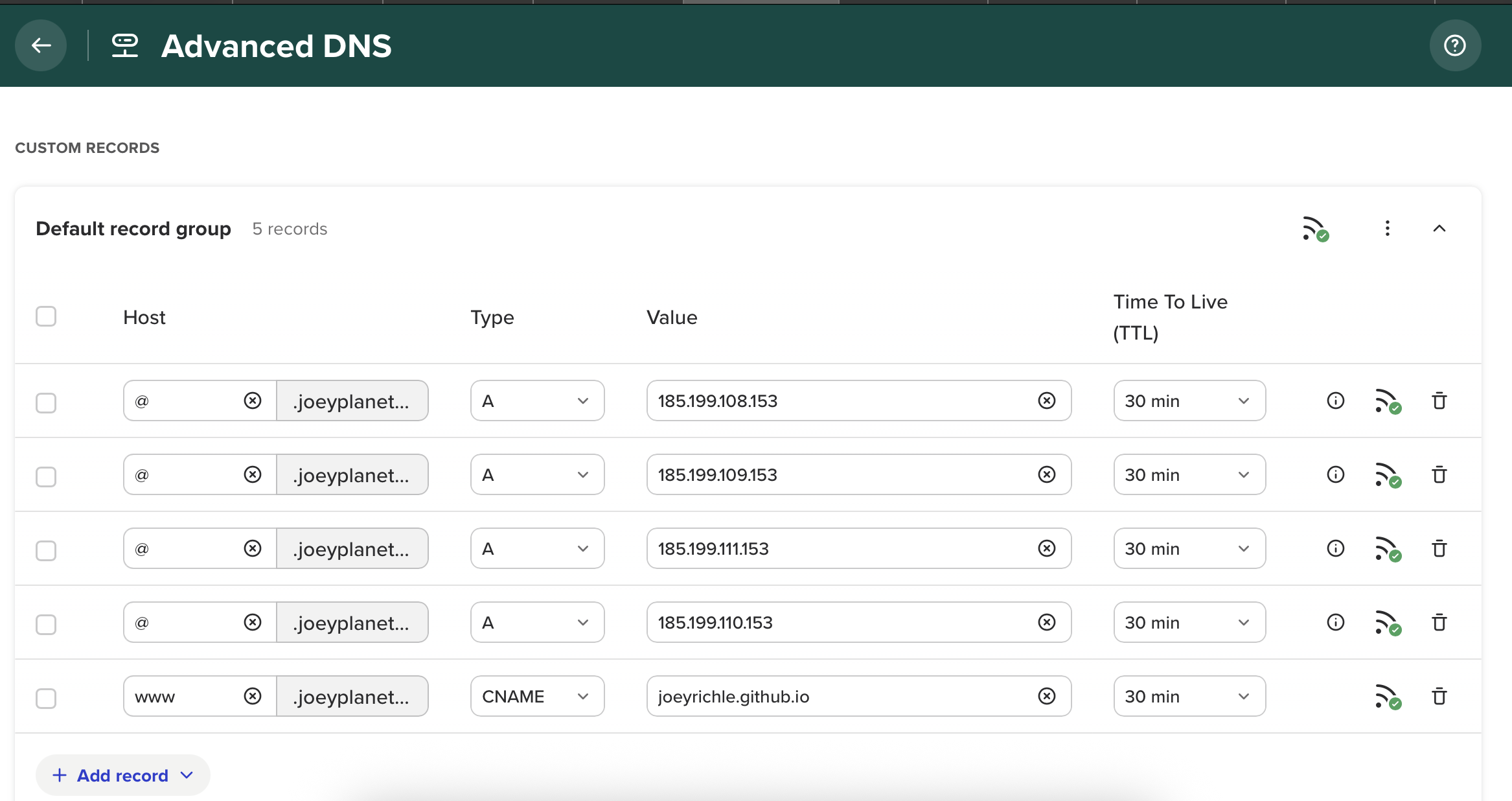Viewport: 1512px width, 801px height.
Task: Check propagation status of the CNAME record
Action: click(1387, 697)
